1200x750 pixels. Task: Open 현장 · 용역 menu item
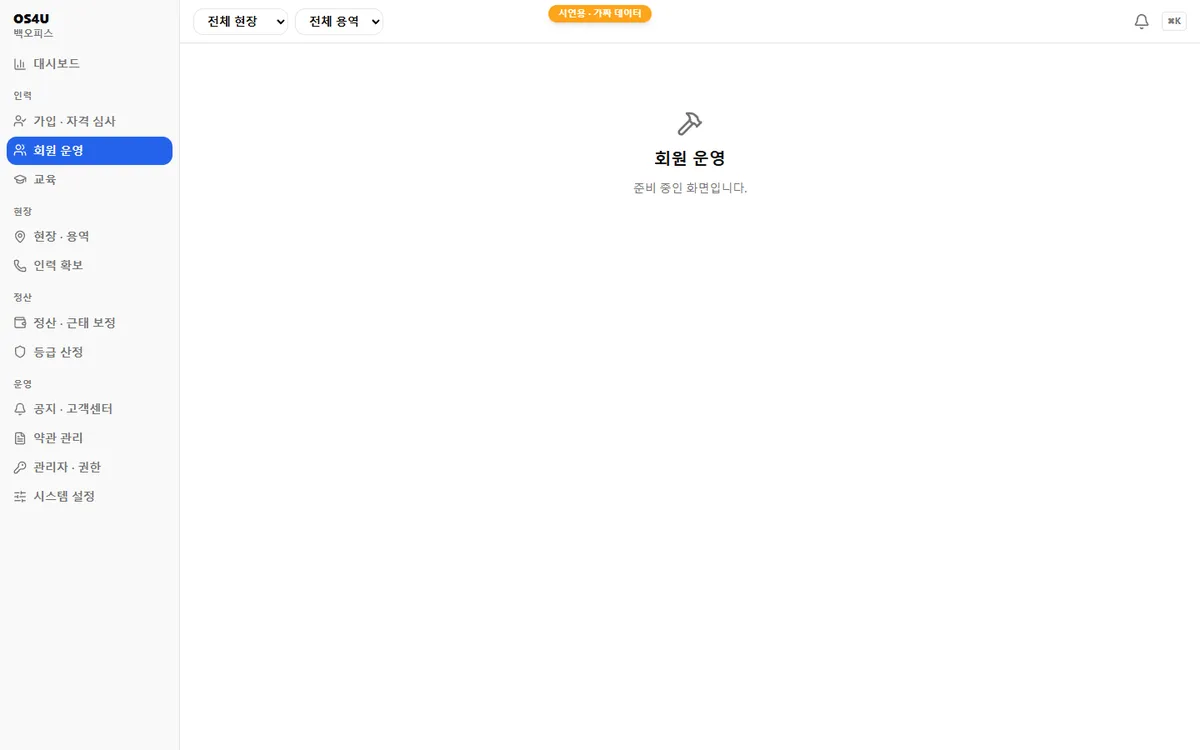tap(90, 237)
